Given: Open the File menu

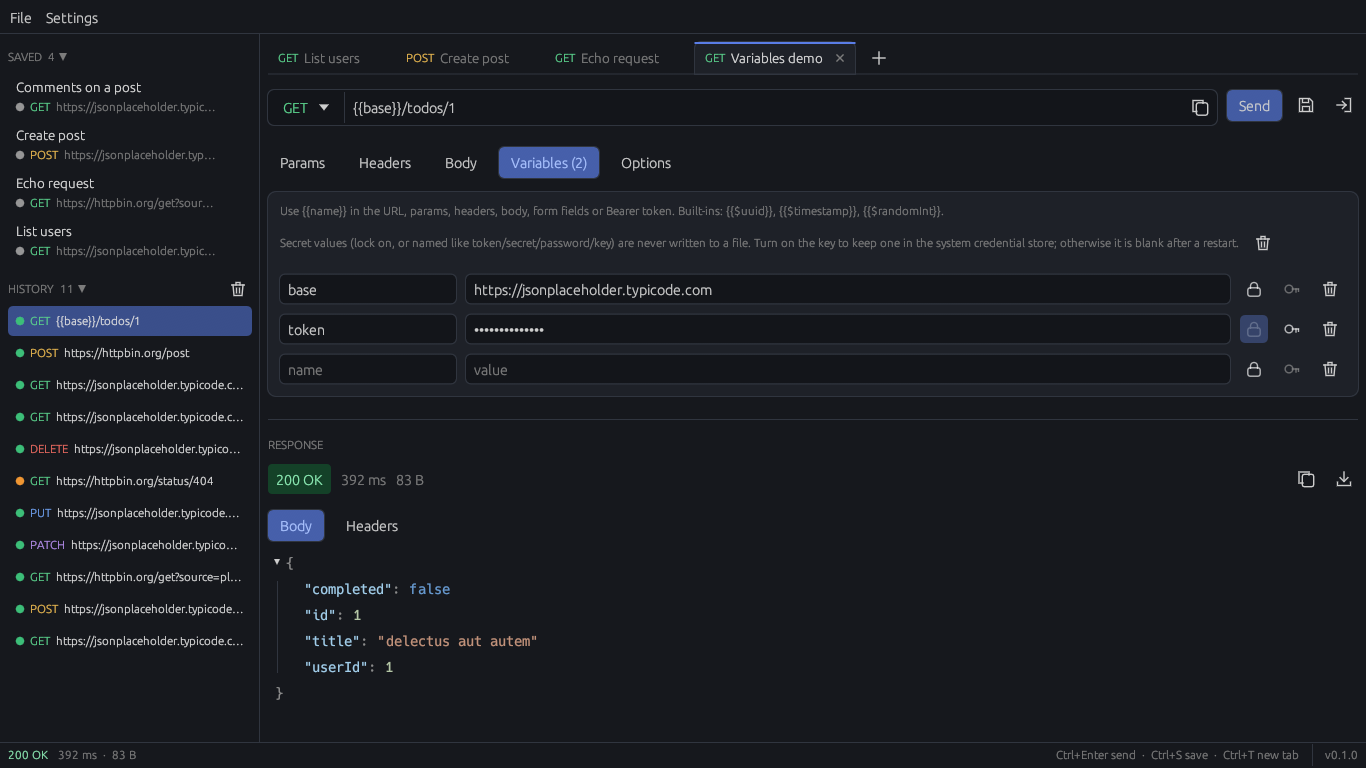Looking at the screenshot, I should (x=21, y=18).
